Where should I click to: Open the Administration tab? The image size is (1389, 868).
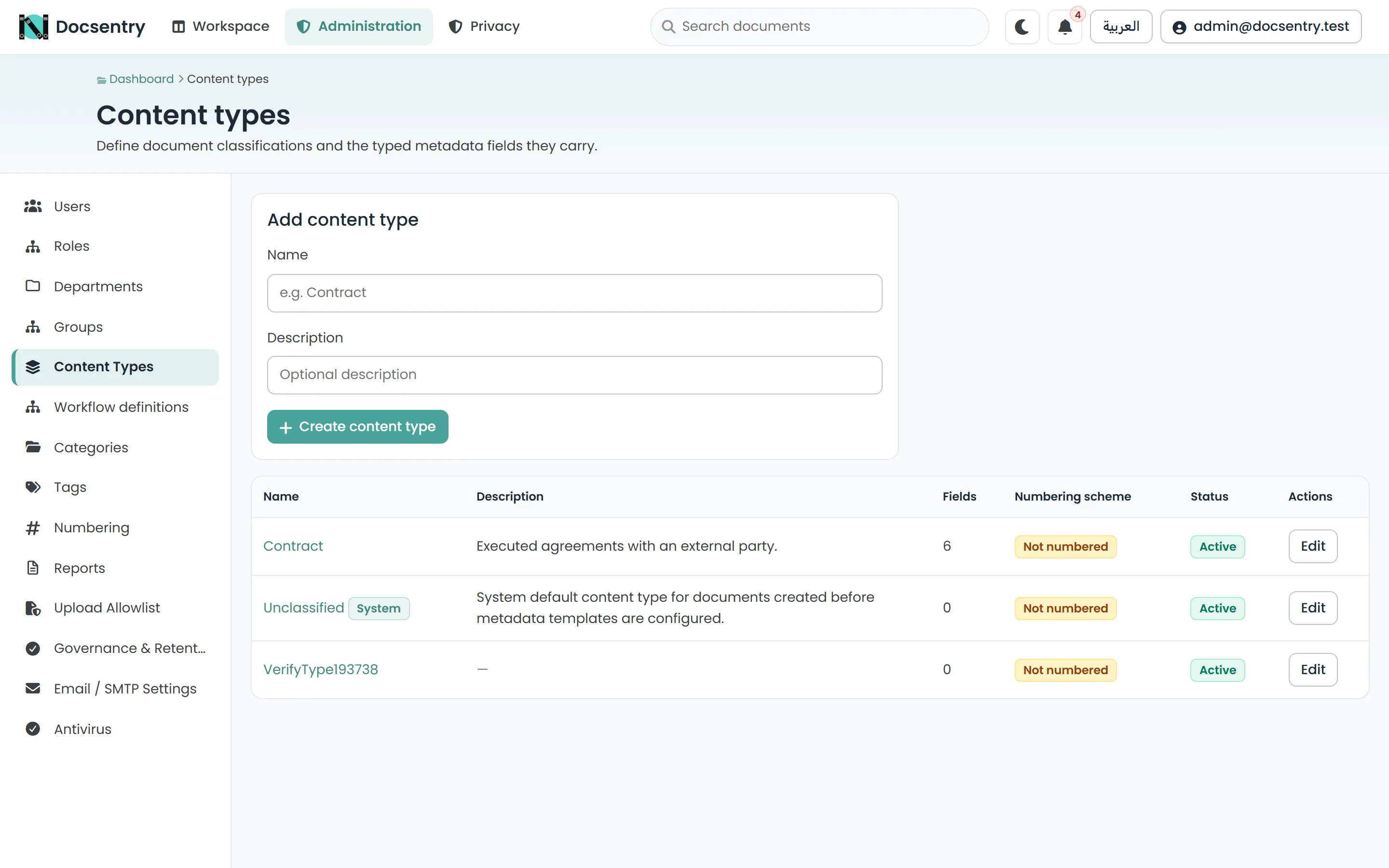tap(359, 27)
